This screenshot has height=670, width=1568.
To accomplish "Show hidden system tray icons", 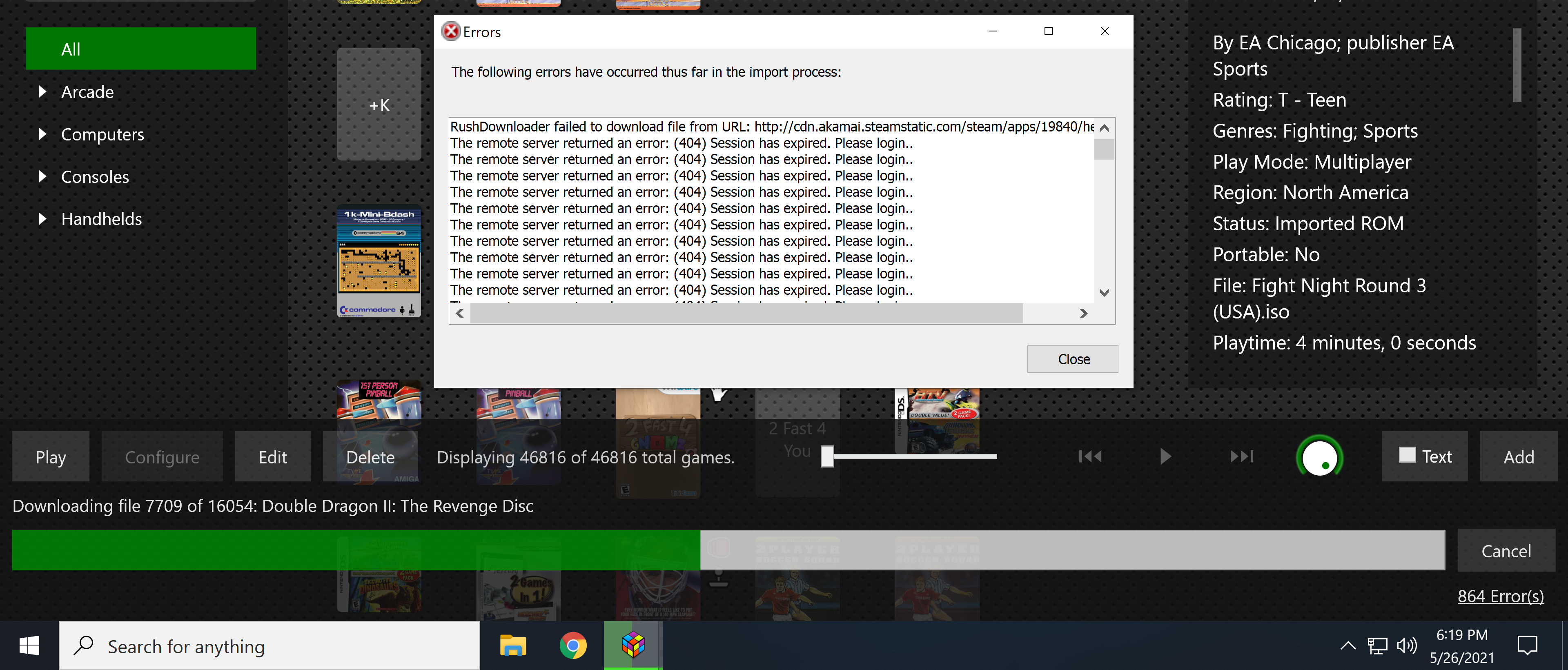I will point(1347,646).
